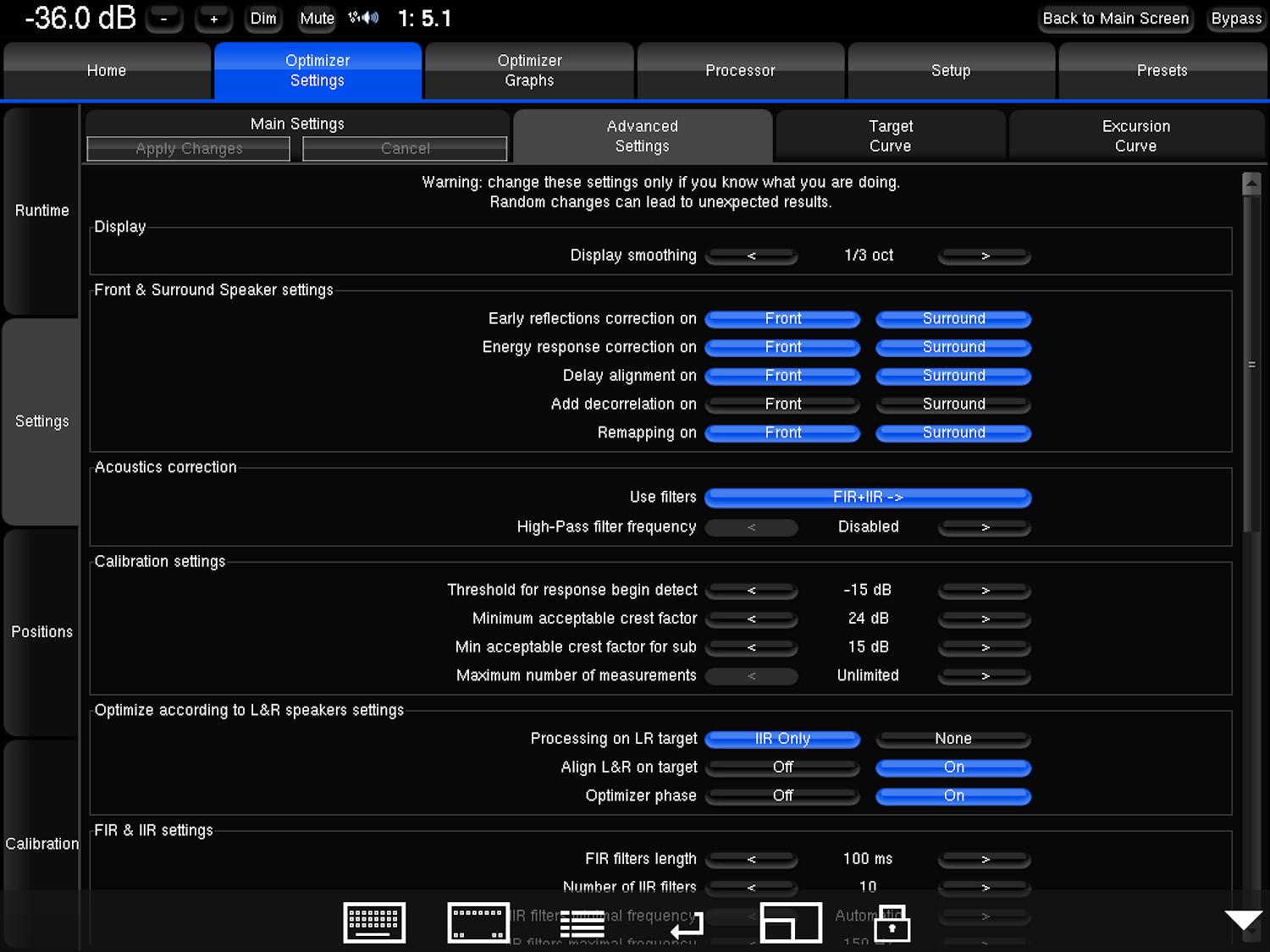Increase Minimum acceptable crest factor
Screen dimensions: 1270x952
click(x=985, y=619)
